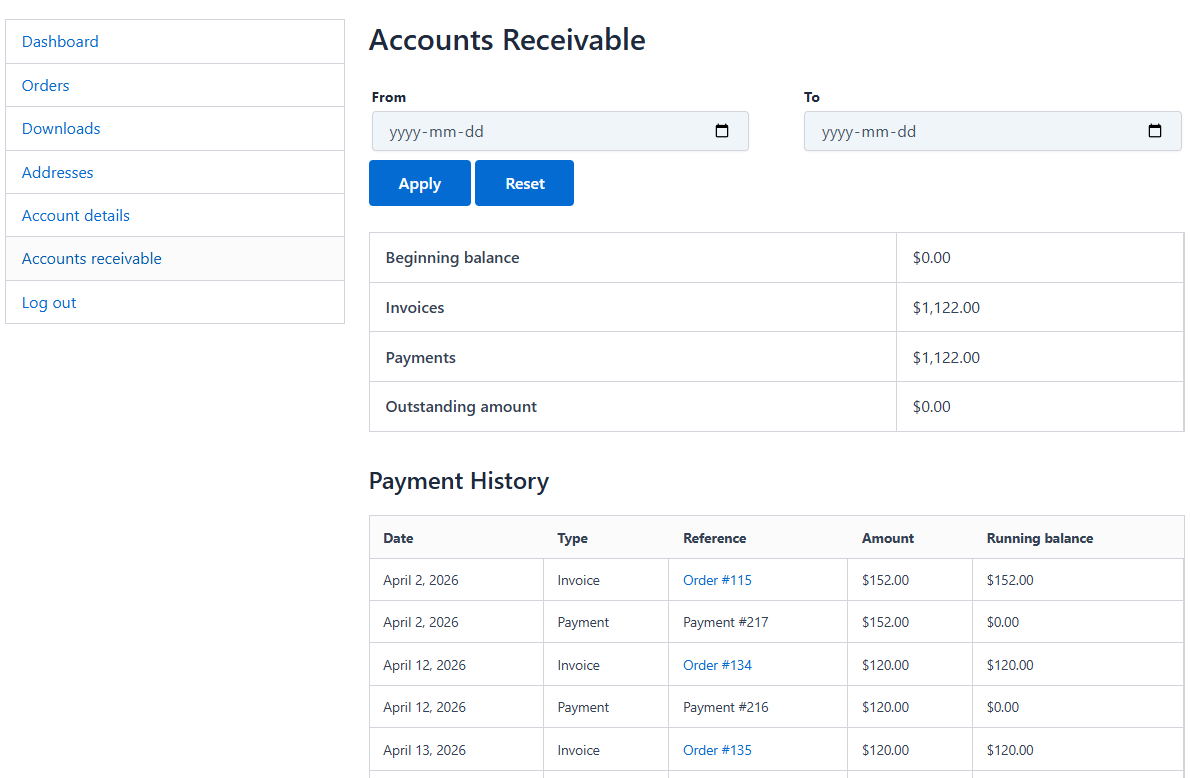The image size is (1190, 778).
Task: Open Order #115 link
Action: point(717,580)
